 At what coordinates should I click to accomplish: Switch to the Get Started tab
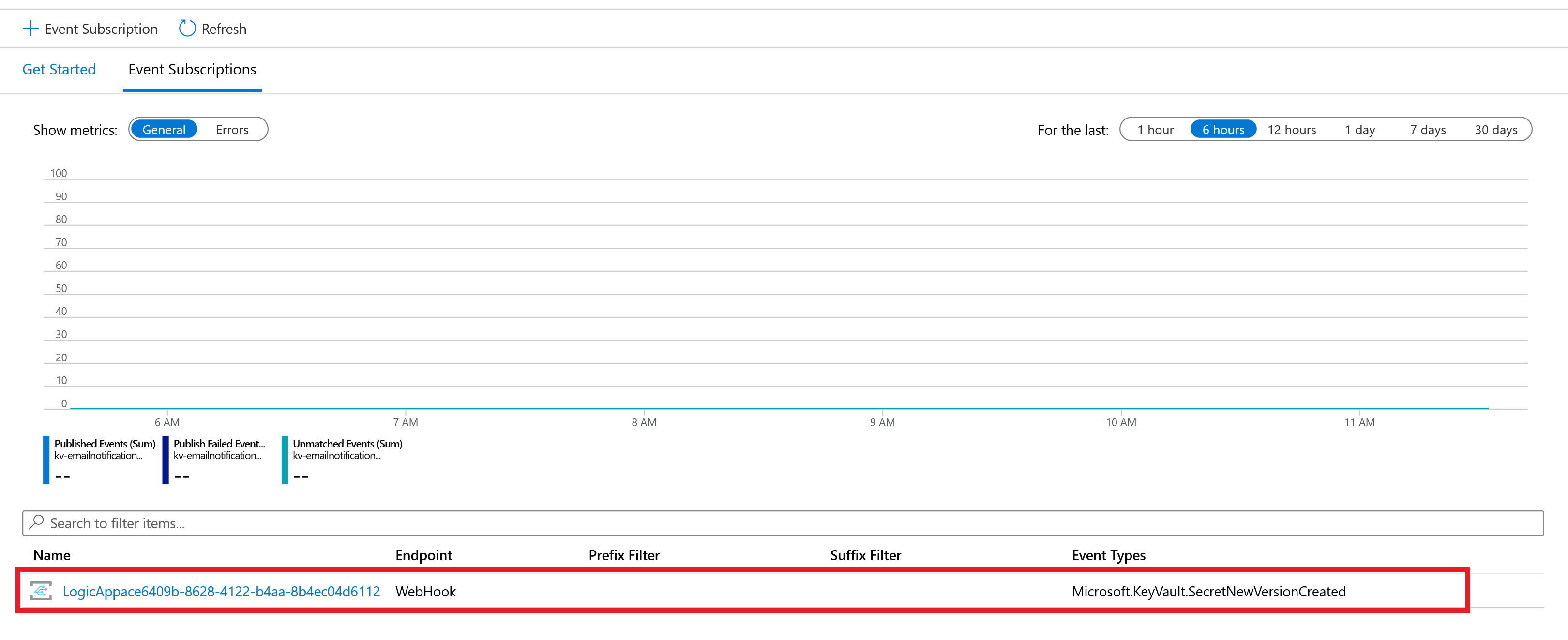tap(59, 69)
